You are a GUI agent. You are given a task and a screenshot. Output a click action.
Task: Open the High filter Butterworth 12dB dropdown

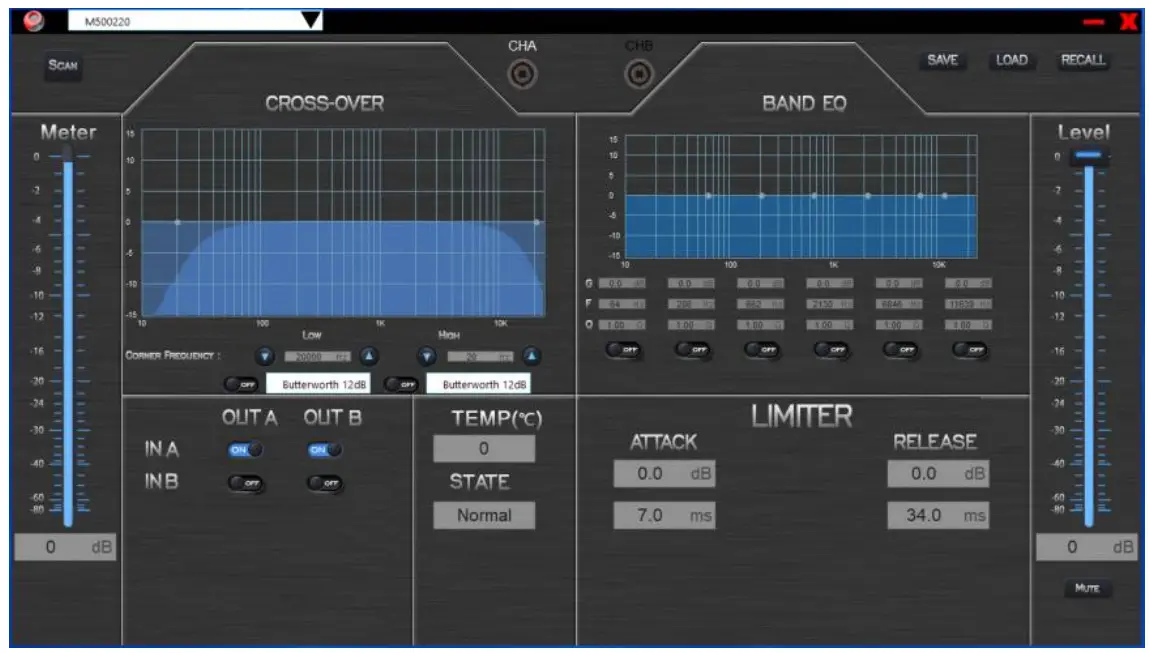click(x=478, y=384)
